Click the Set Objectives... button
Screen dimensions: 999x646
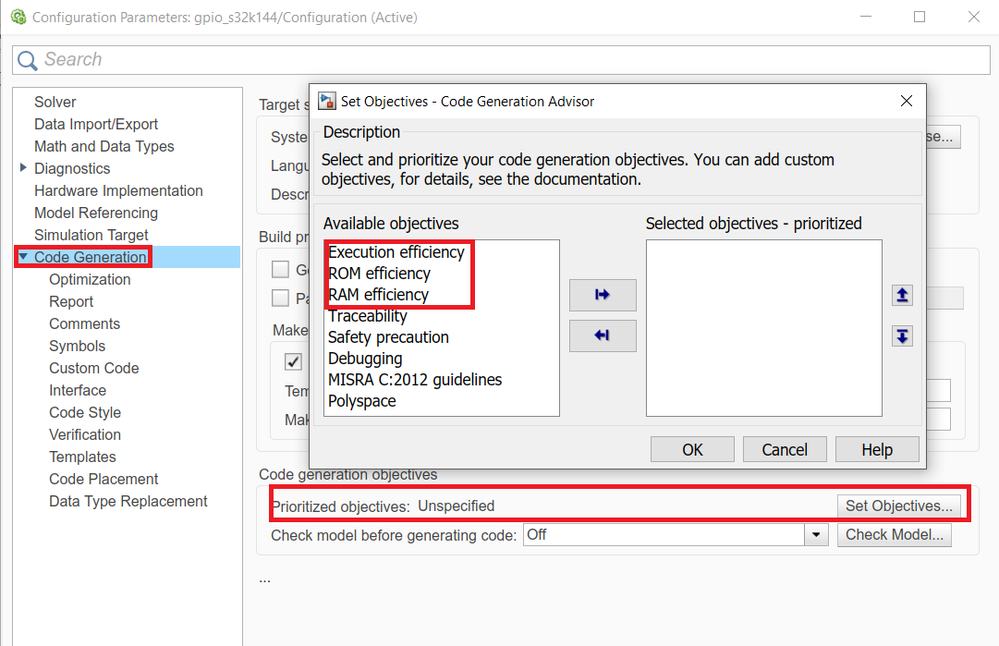[x=898, y=506]
